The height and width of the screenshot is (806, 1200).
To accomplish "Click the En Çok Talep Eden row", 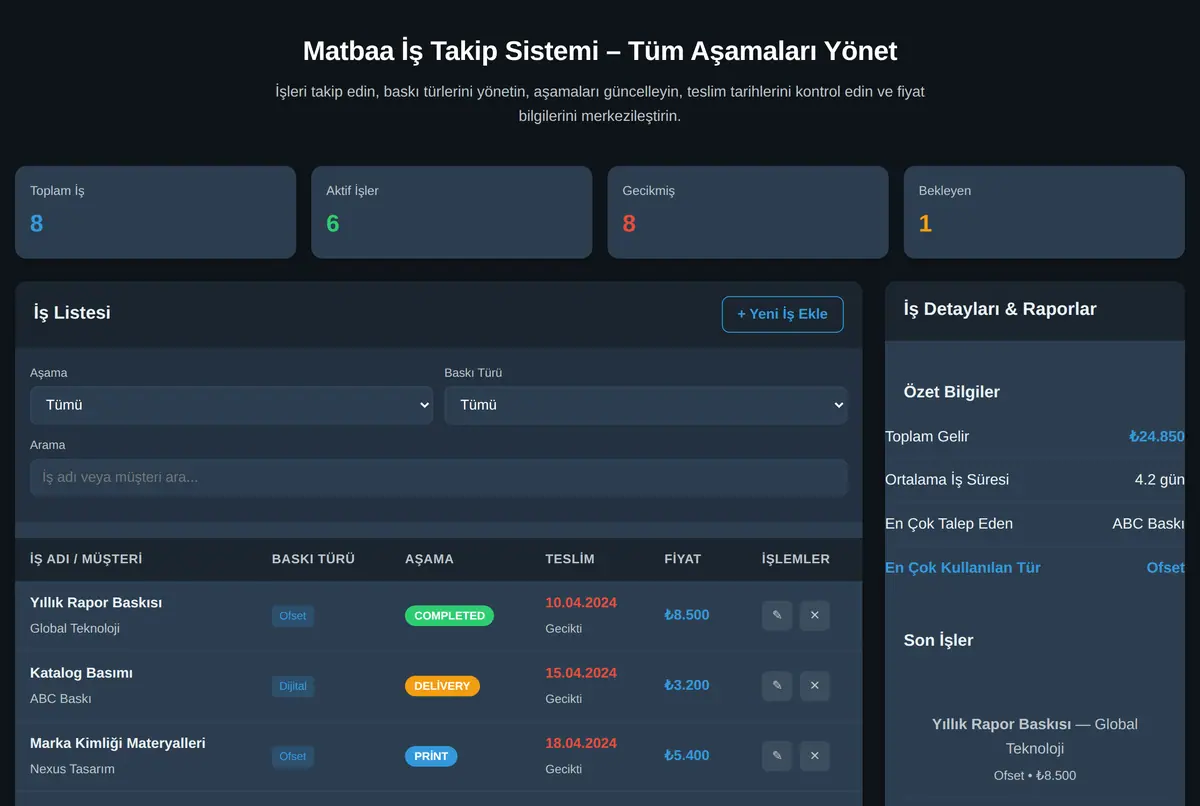I will (x=1035, y=523).
